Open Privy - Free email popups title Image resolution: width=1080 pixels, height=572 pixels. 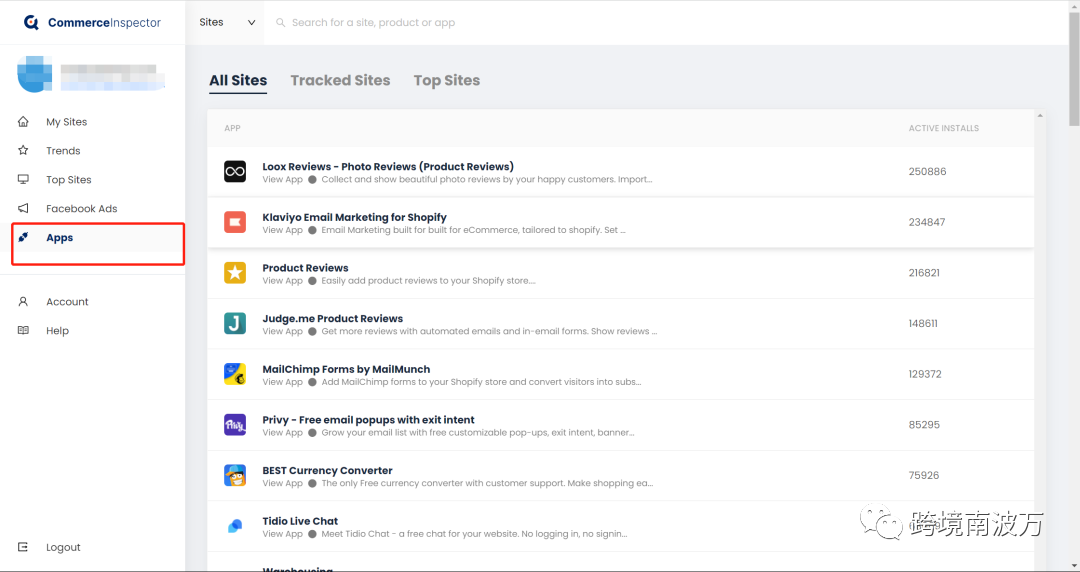pyautogui.click(x=368, y=420)
